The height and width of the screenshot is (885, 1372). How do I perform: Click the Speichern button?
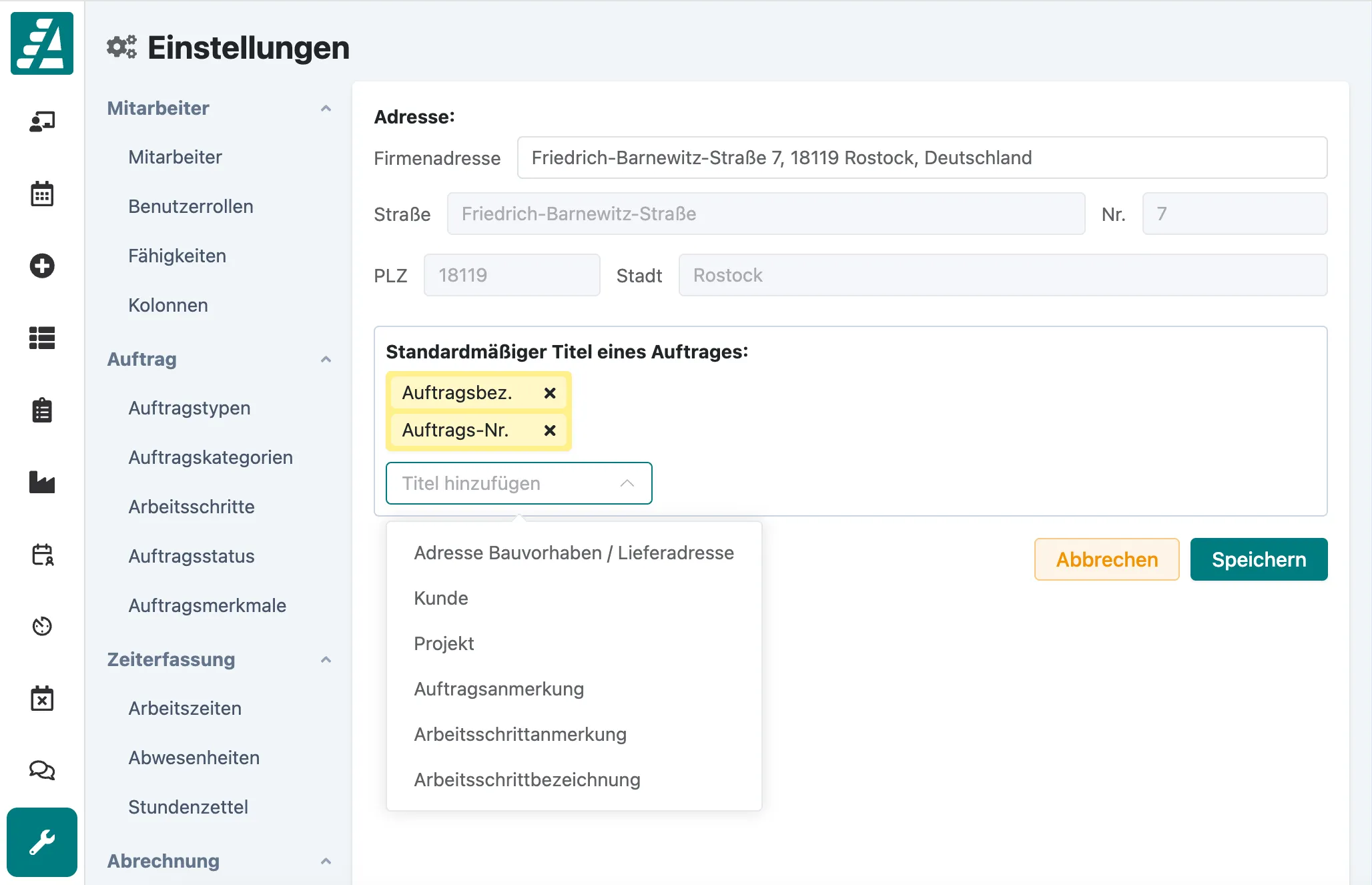tap(1259, 559)
